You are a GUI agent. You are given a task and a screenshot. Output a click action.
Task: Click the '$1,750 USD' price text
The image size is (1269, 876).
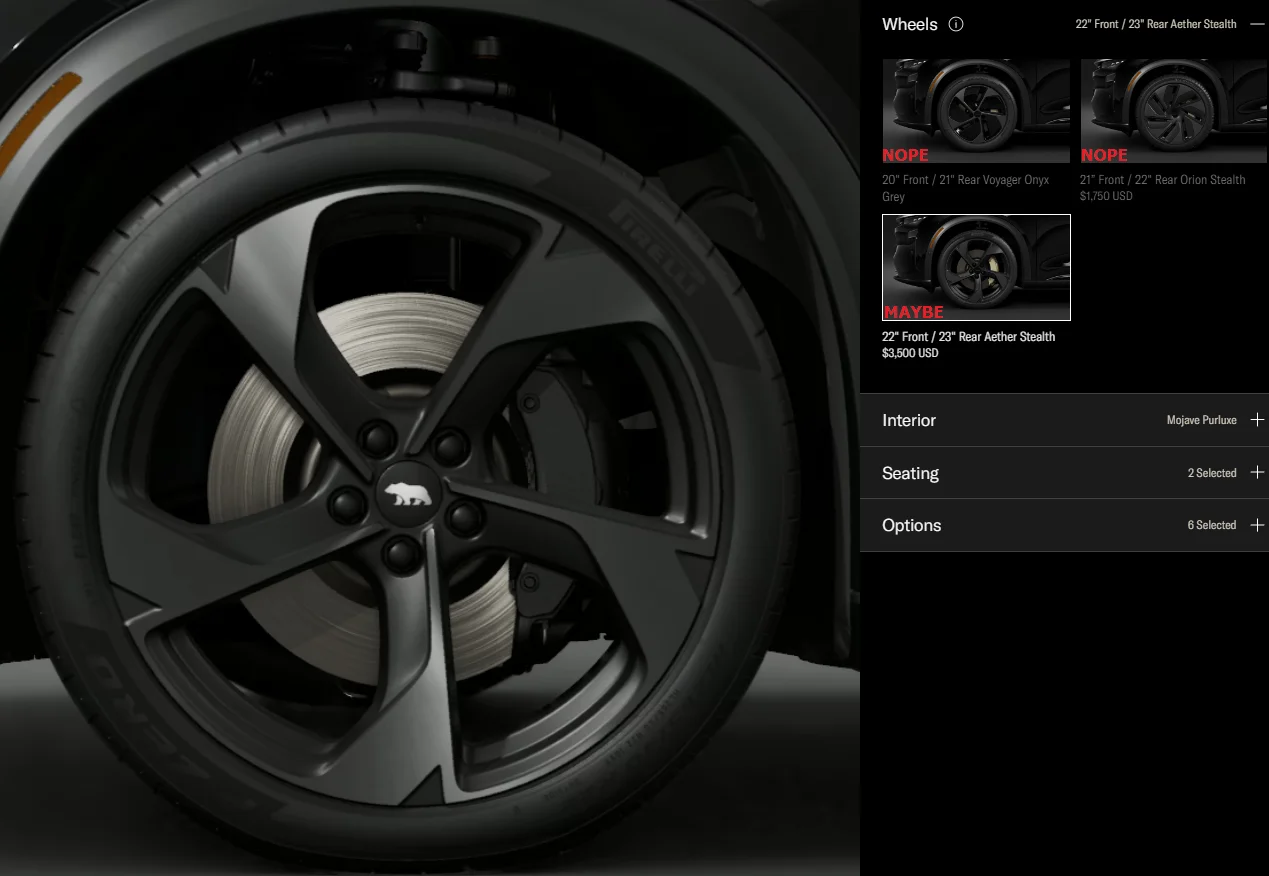coord(1106,196)
